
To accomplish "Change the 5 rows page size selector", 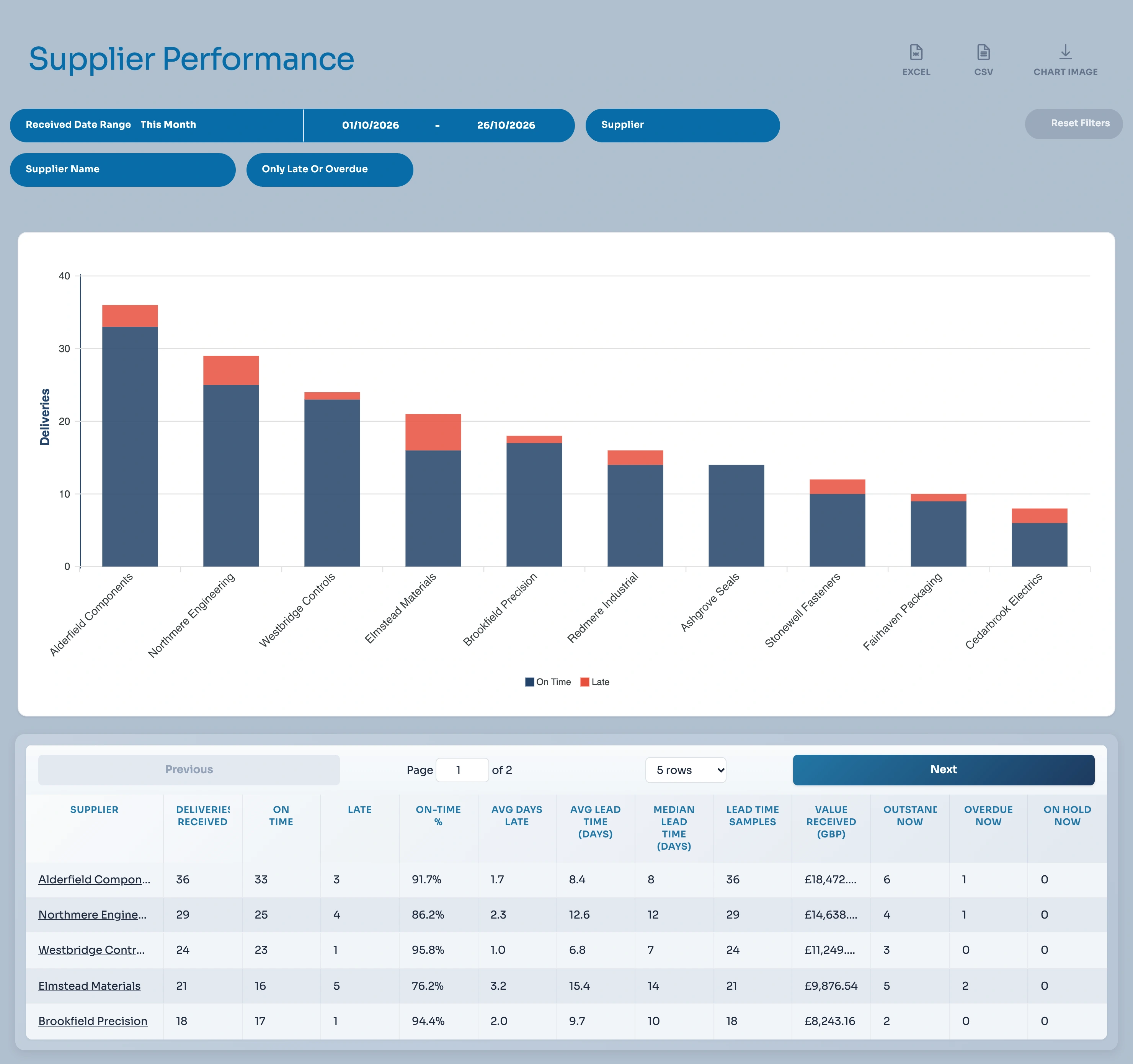I will [x=686, y=770].
